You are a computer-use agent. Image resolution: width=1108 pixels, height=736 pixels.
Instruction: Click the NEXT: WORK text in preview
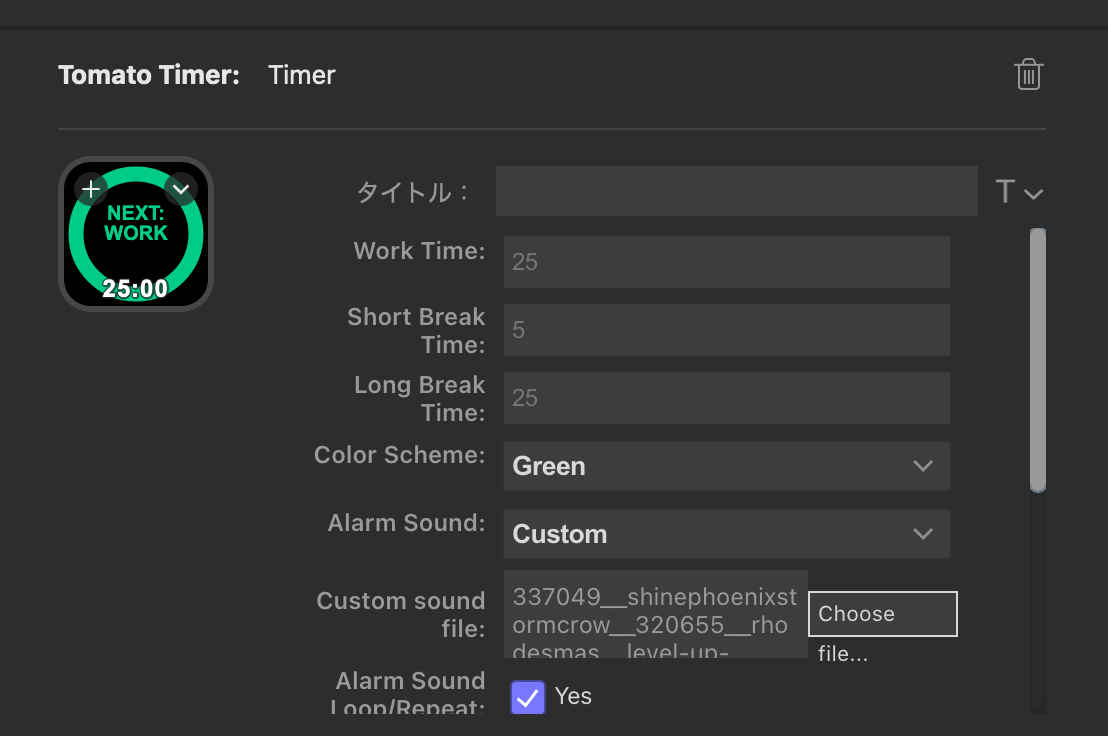click(136, 223)
